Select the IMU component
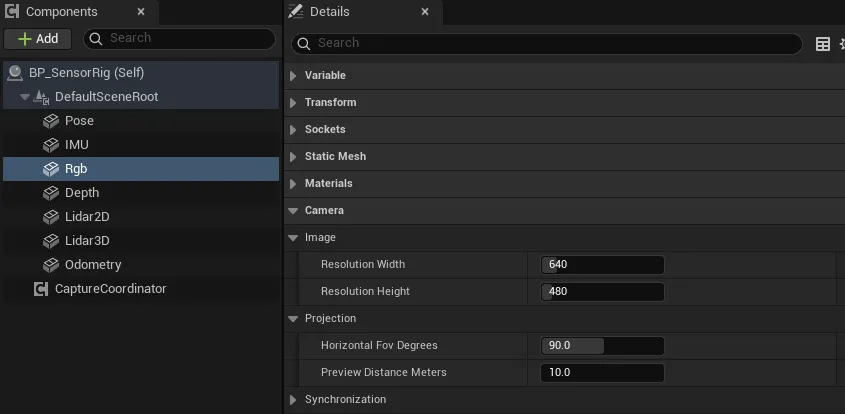Screen dimensions: 845x414 [x=141, y=145]
